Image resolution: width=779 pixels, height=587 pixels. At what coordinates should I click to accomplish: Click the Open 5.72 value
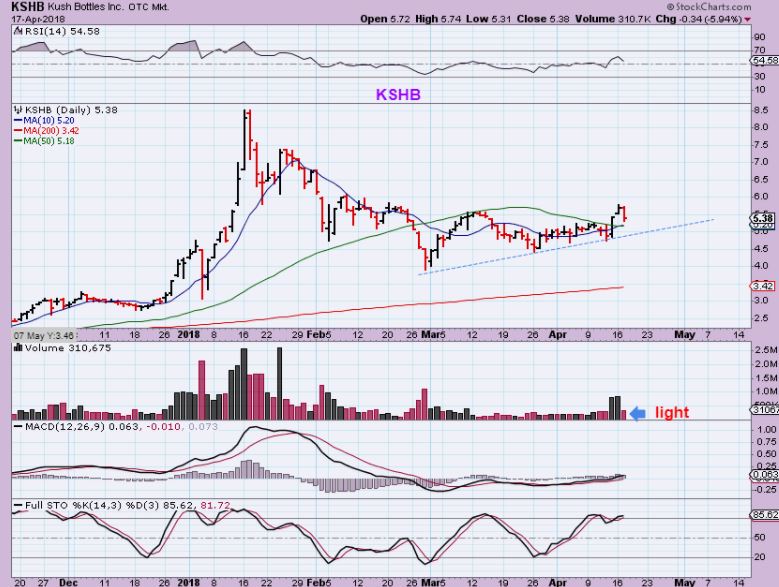(386, 19)
